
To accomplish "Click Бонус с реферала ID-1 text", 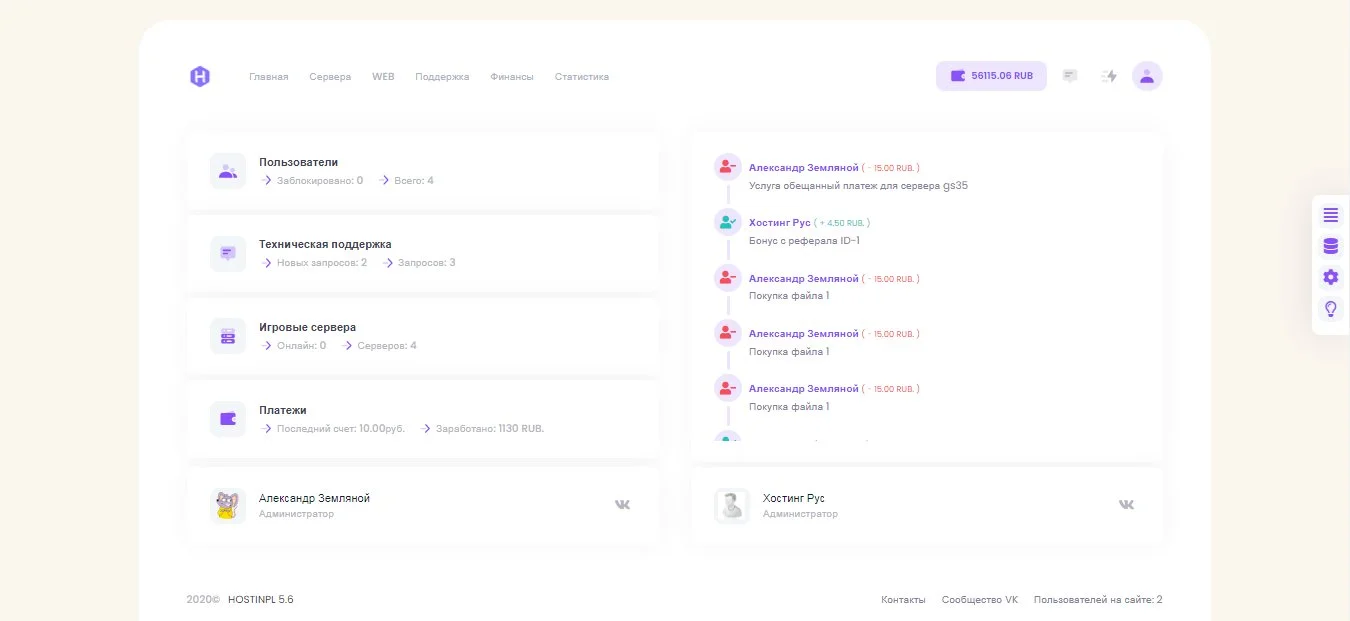I will tap(804, 241).
